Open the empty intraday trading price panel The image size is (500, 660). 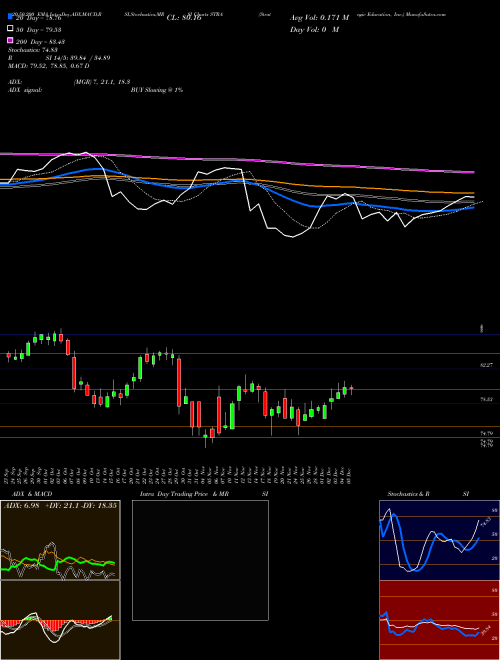point(200,560)
